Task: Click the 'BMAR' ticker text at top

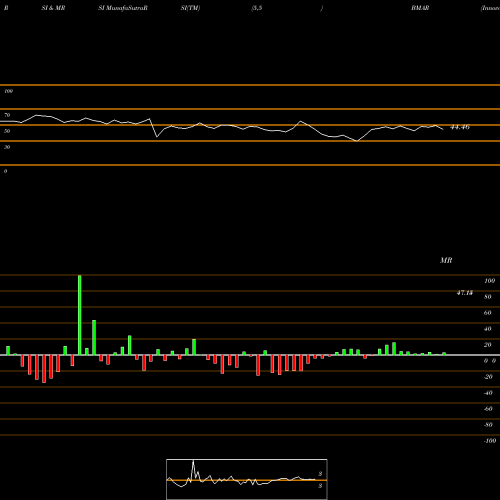Action: tap(420, 8)
